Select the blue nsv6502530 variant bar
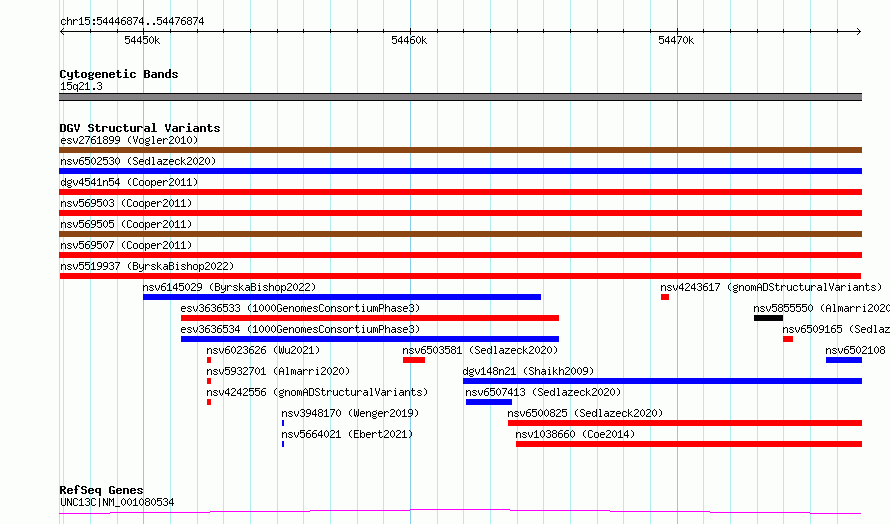The height and width of the screenshot is (524, 890). pyautogui.click(x=460, y=171)
